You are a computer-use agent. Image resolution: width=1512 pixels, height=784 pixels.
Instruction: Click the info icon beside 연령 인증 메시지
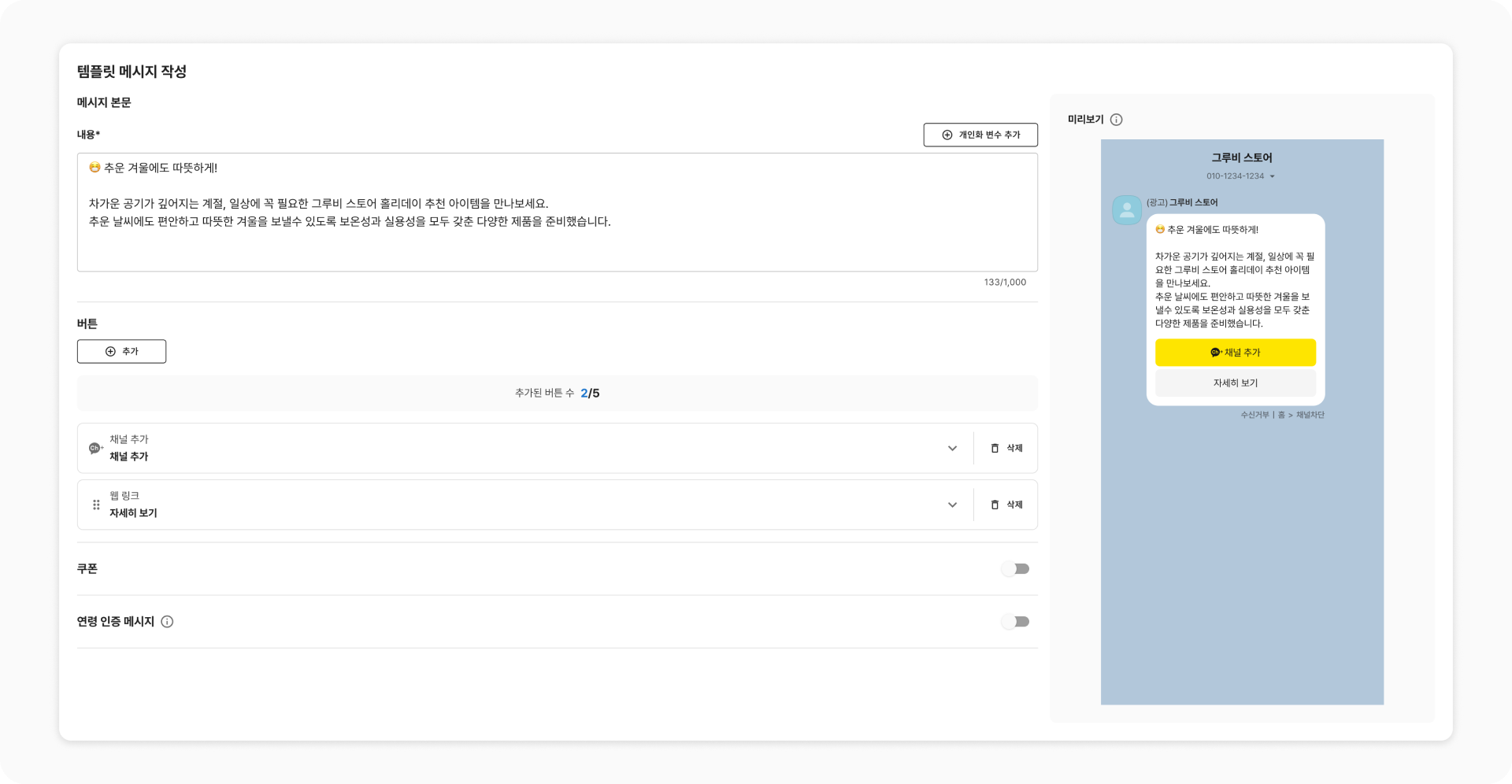[167, 622]
